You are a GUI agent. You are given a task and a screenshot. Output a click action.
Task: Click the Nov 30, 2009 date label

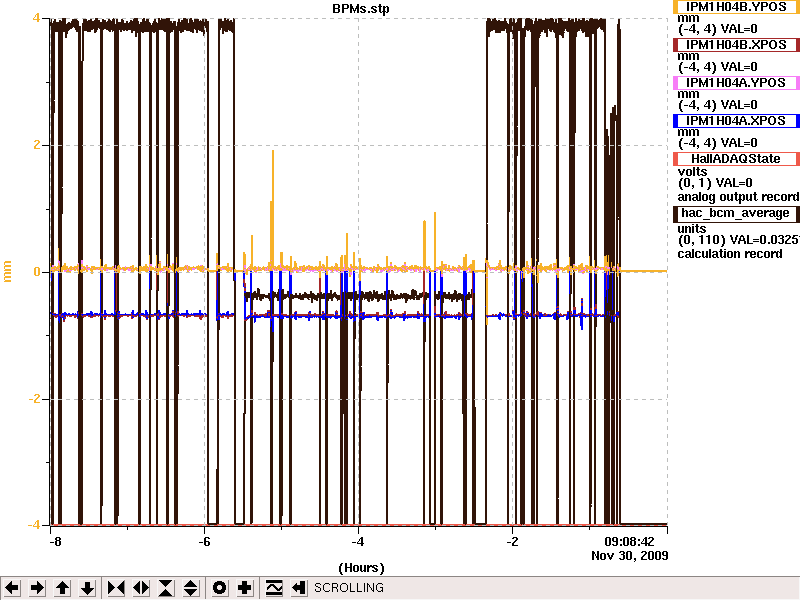click(630, 555)
